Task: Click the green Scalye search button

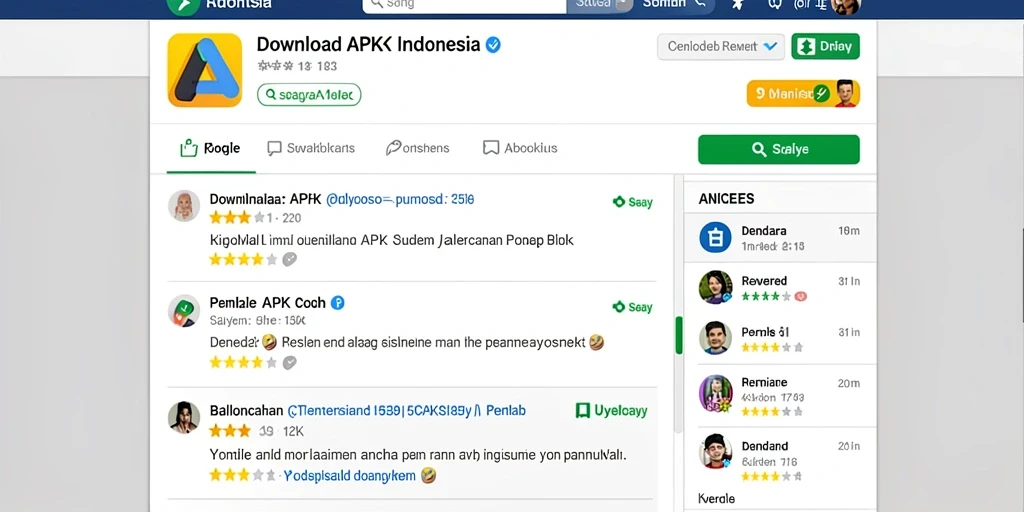Action: click(x=778, y=149)
